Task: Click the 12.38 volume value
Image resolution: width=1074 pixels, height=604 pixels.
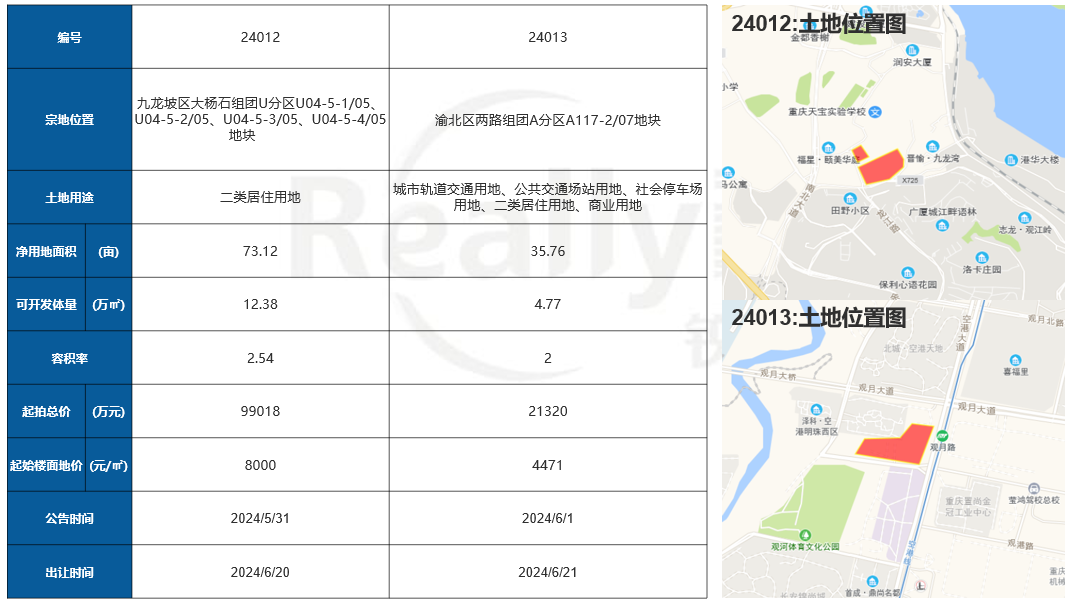Action: coord(260,304)
